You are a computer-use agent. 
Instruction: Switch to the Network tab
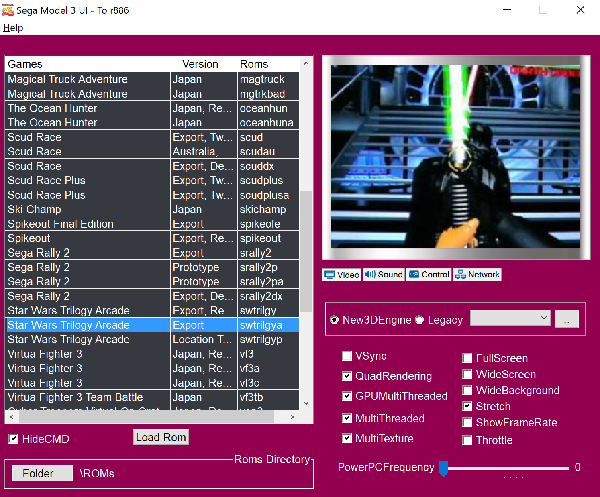(x=477, y=274)
